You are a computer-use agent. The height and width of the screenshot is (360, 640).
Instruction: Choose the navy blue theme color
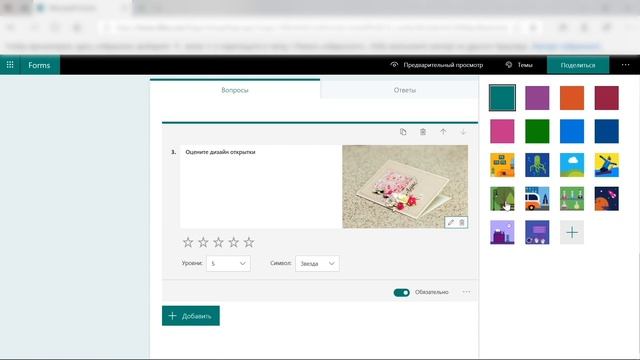(x=607, y=131)
